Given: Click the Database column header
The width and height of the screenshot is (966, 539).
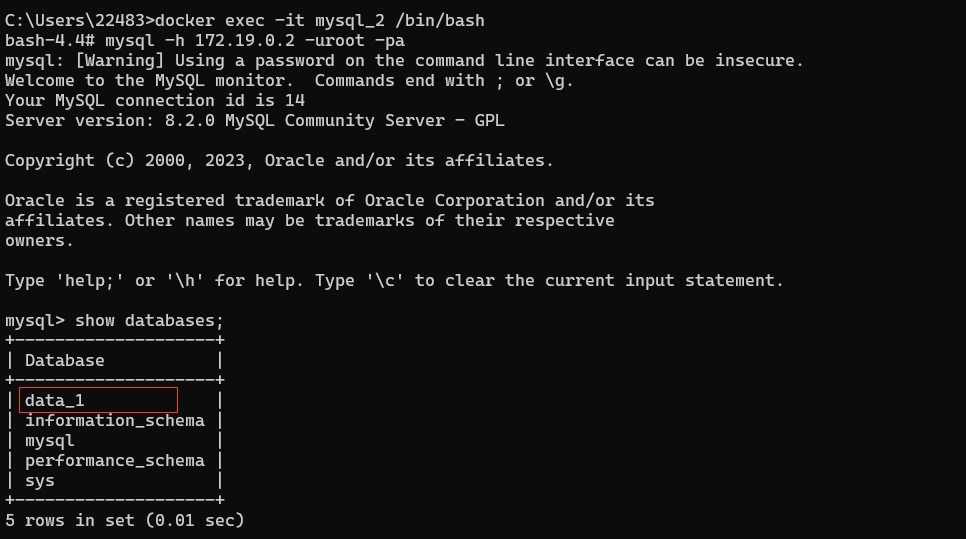Looking at the screenshot, I should tap(65, 360).
